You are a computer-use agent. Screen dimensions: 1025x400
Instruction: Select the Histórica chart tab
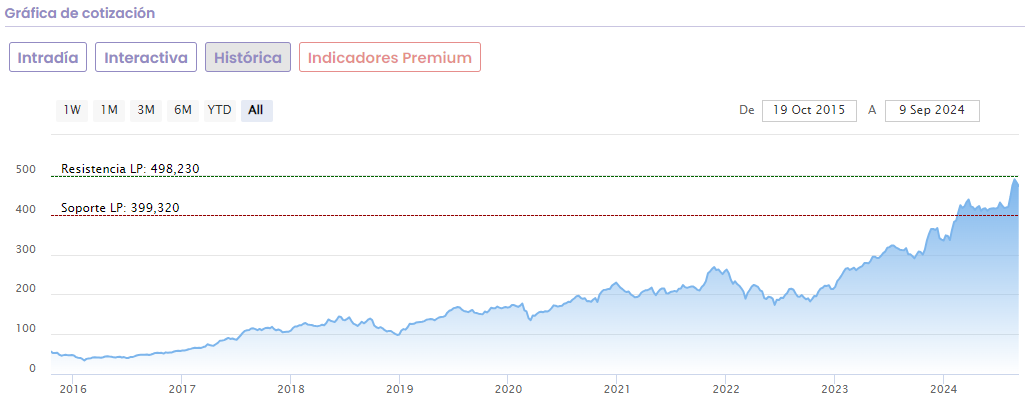[248, 57]
